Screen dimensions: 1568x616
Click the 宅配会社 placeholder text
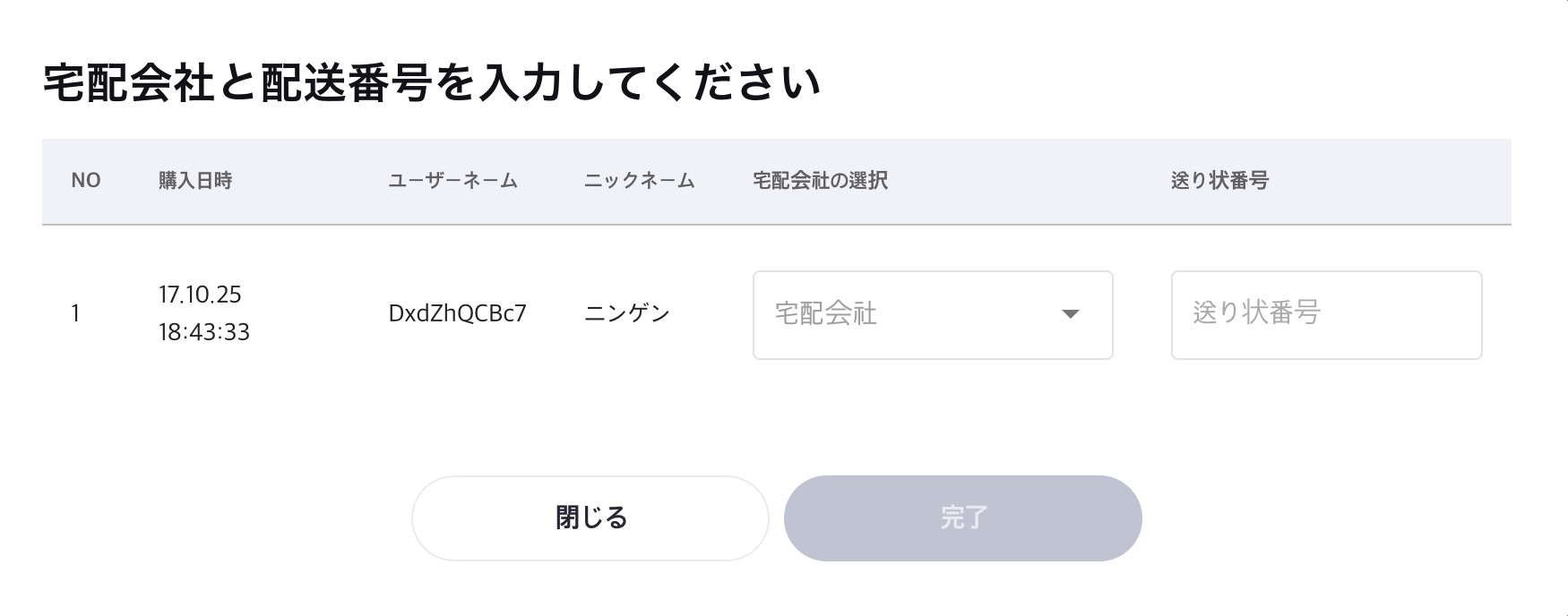(x=824, y=315)
